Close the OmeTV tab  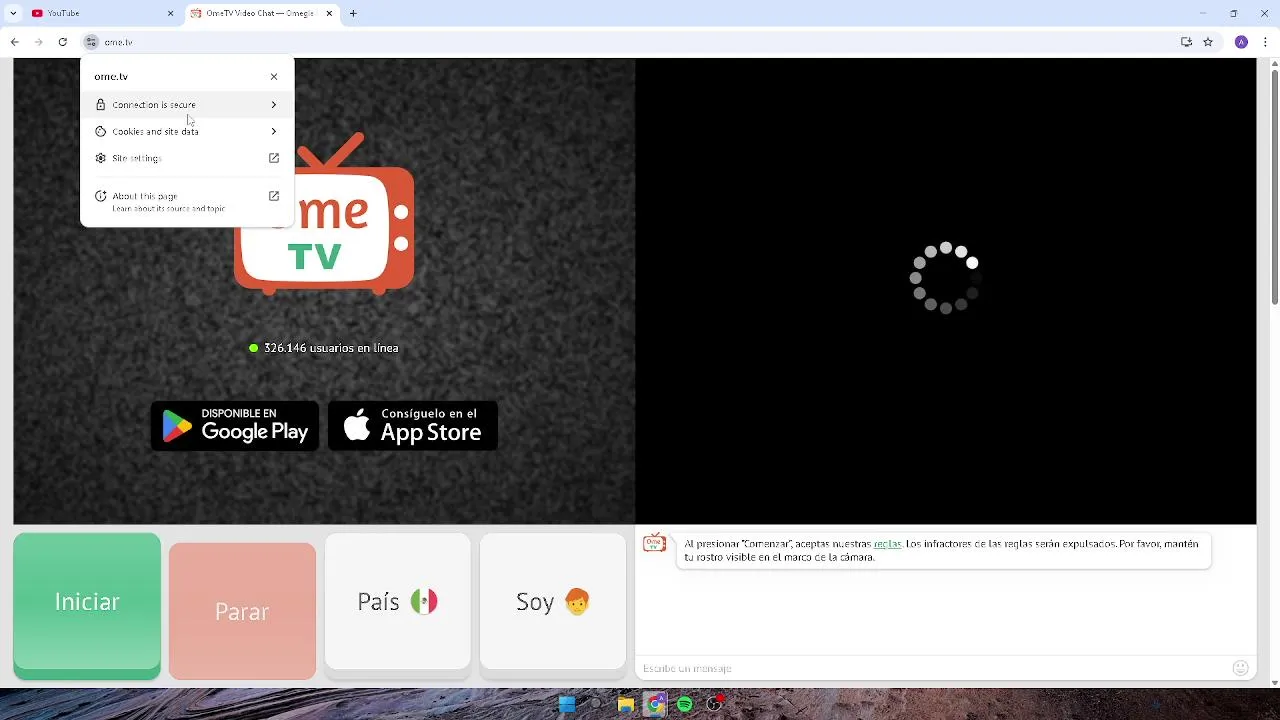click(x=329, y=13)
